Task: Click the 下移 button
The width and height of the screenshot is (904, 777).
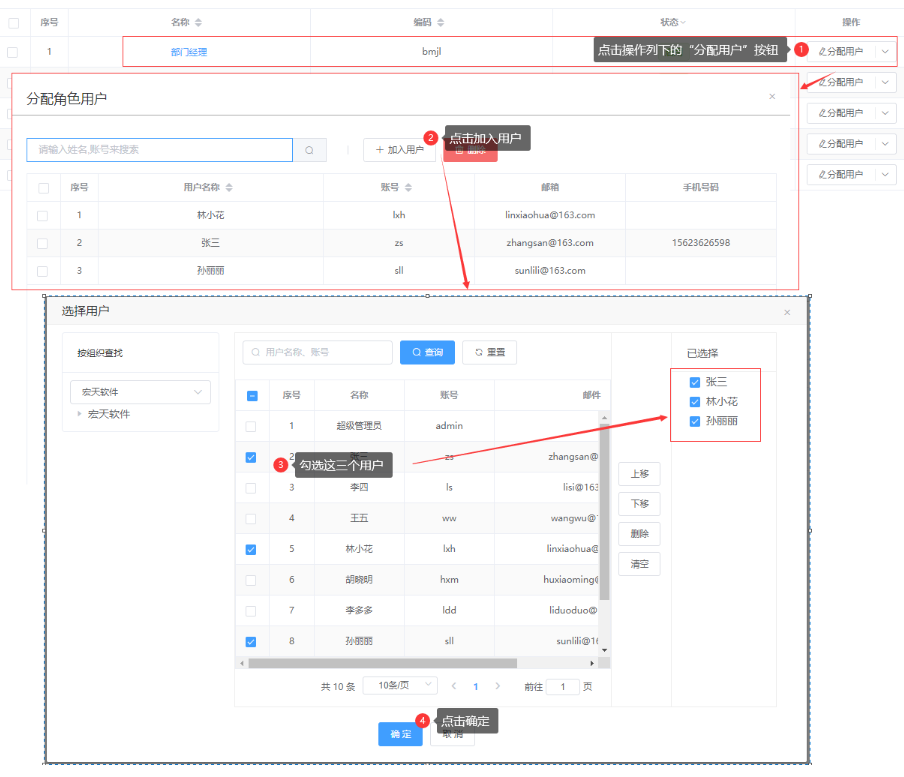Action: click(639, 504)
